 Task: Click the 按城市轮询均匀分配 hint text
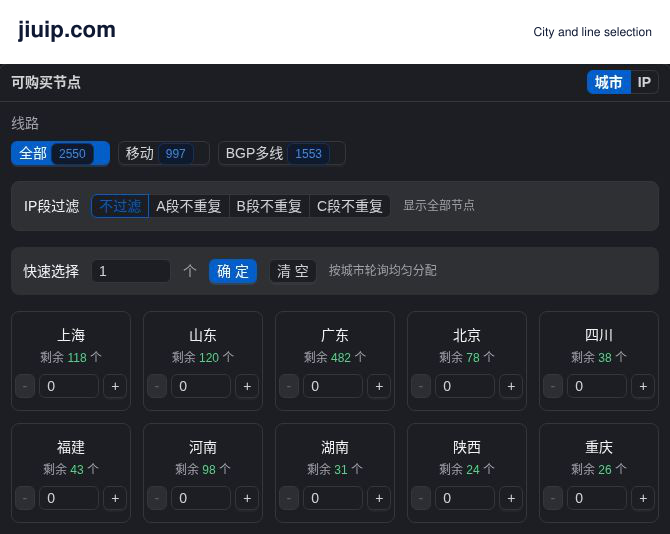(x=383, y=270)
